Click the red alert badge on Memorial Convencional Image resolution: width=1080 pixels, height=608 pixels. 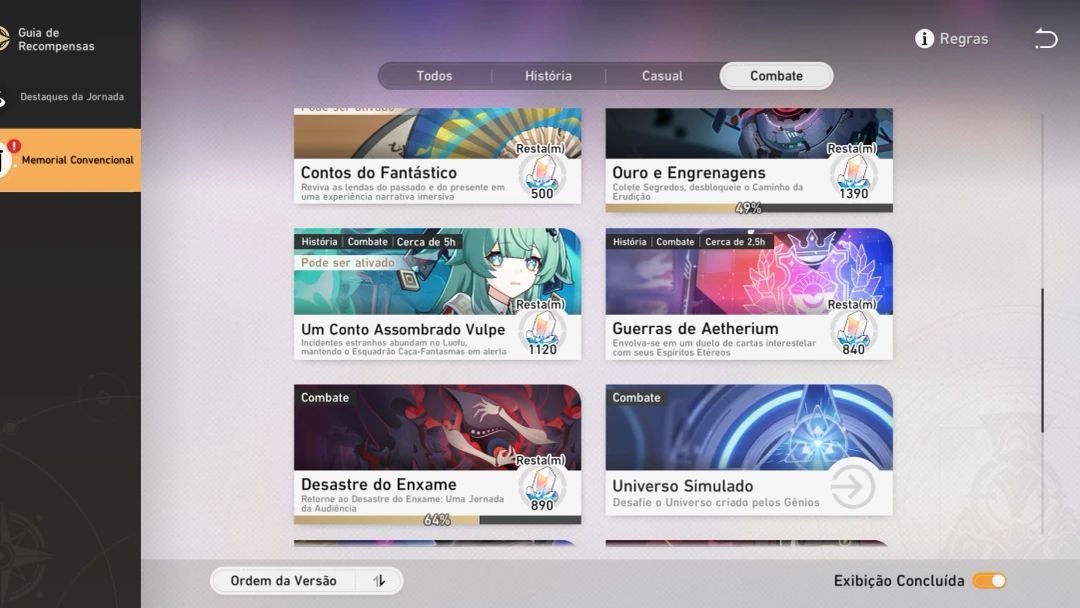pos(14,146)
